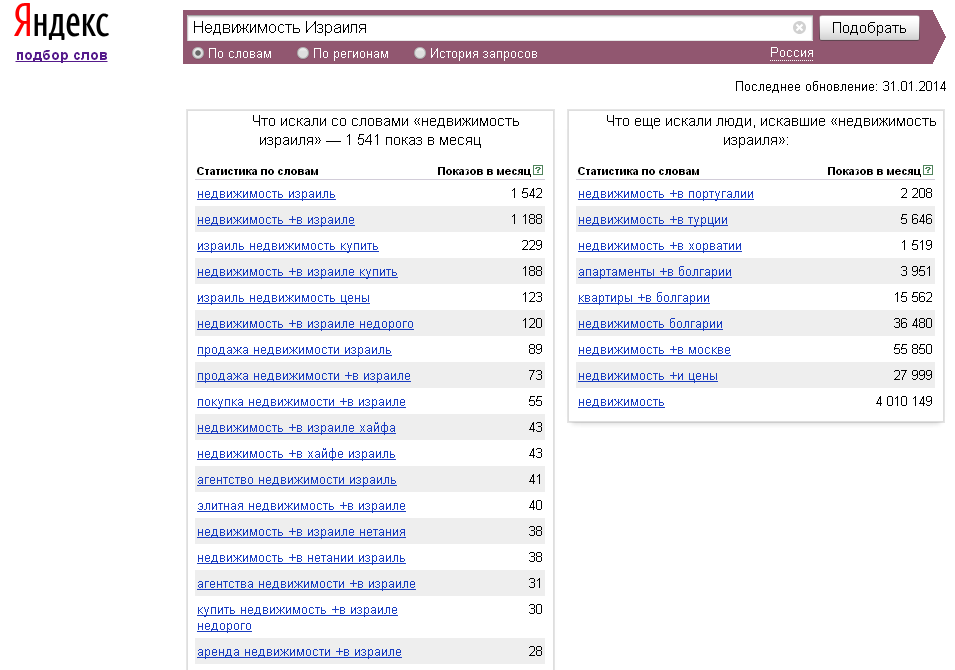Open квартиры +в болгарии link
The width and height of the screenshot is (955, 670).
644,298
